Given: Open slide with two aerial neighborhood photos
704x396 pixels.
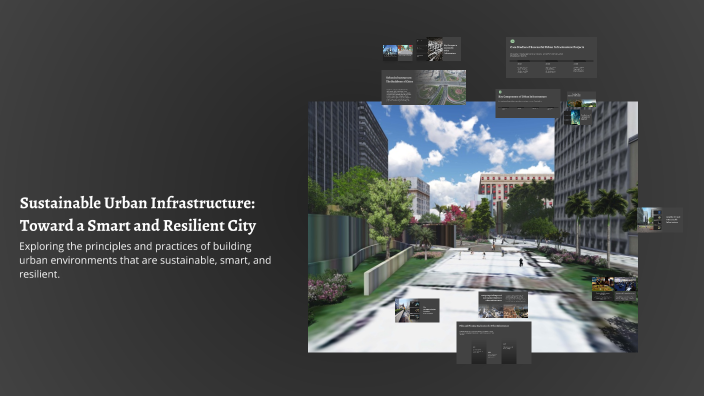Looking at the screenshot, I should [x=503, y=304].
